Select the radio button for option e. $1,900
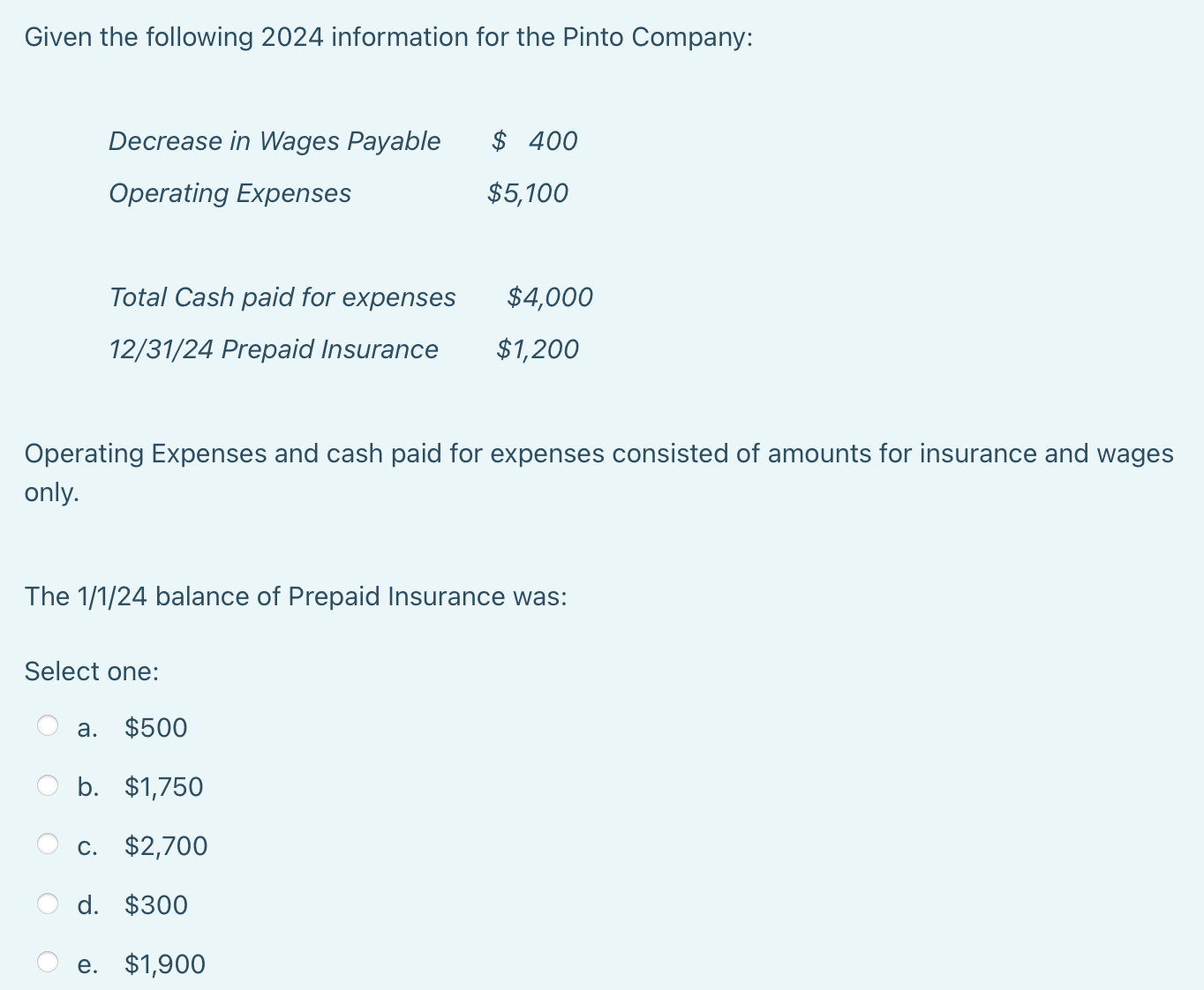Image resolution: width=1204 pixels, height=990 pixels. coord(49,962)
